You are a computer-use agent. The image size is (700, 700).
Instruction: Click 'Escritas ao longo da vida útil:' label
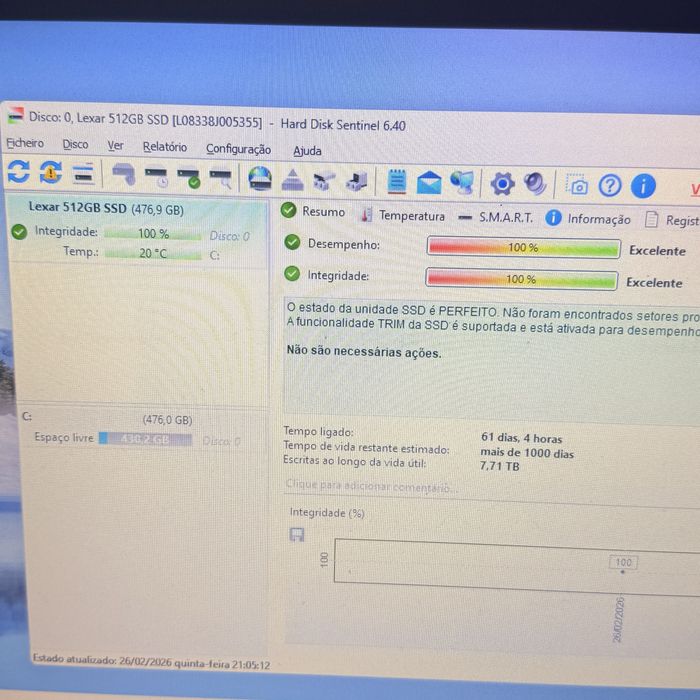click(354, 461)
